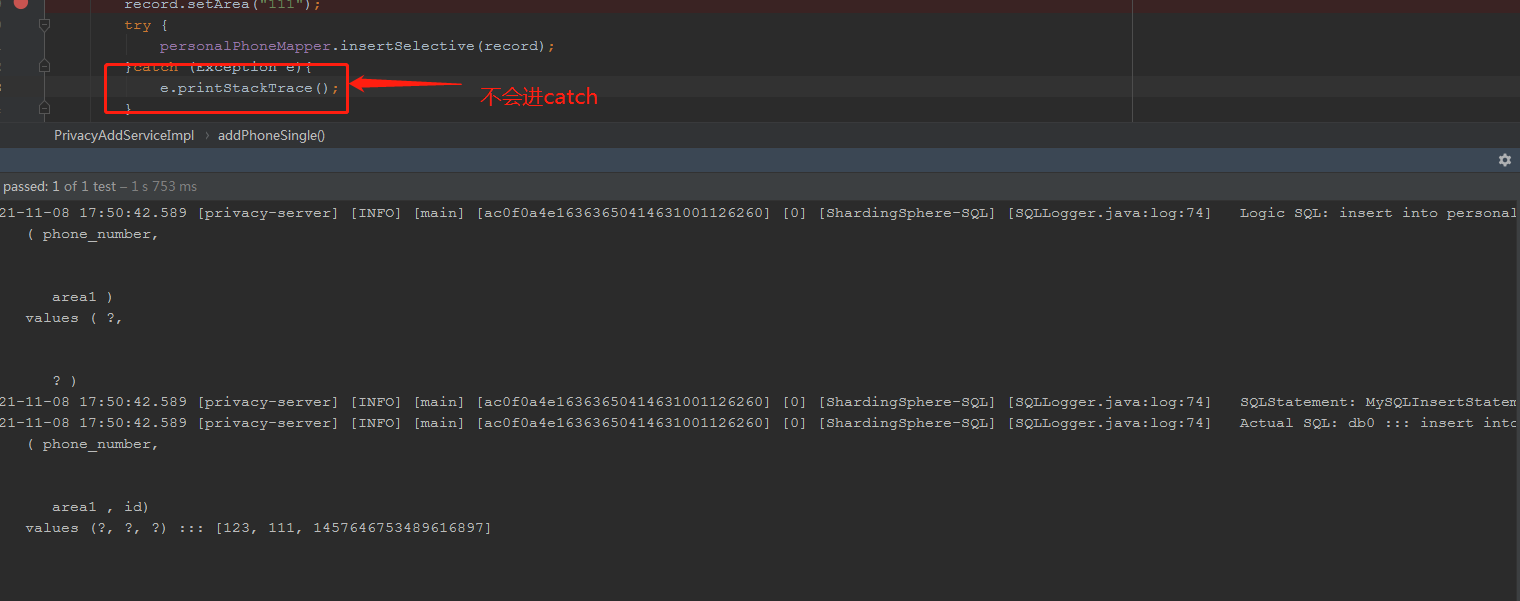Collapse the try block fold marker
Image resolution: width=1520 pixels, height=601 pixels.
pyautogui.click(x=44, y=25)
